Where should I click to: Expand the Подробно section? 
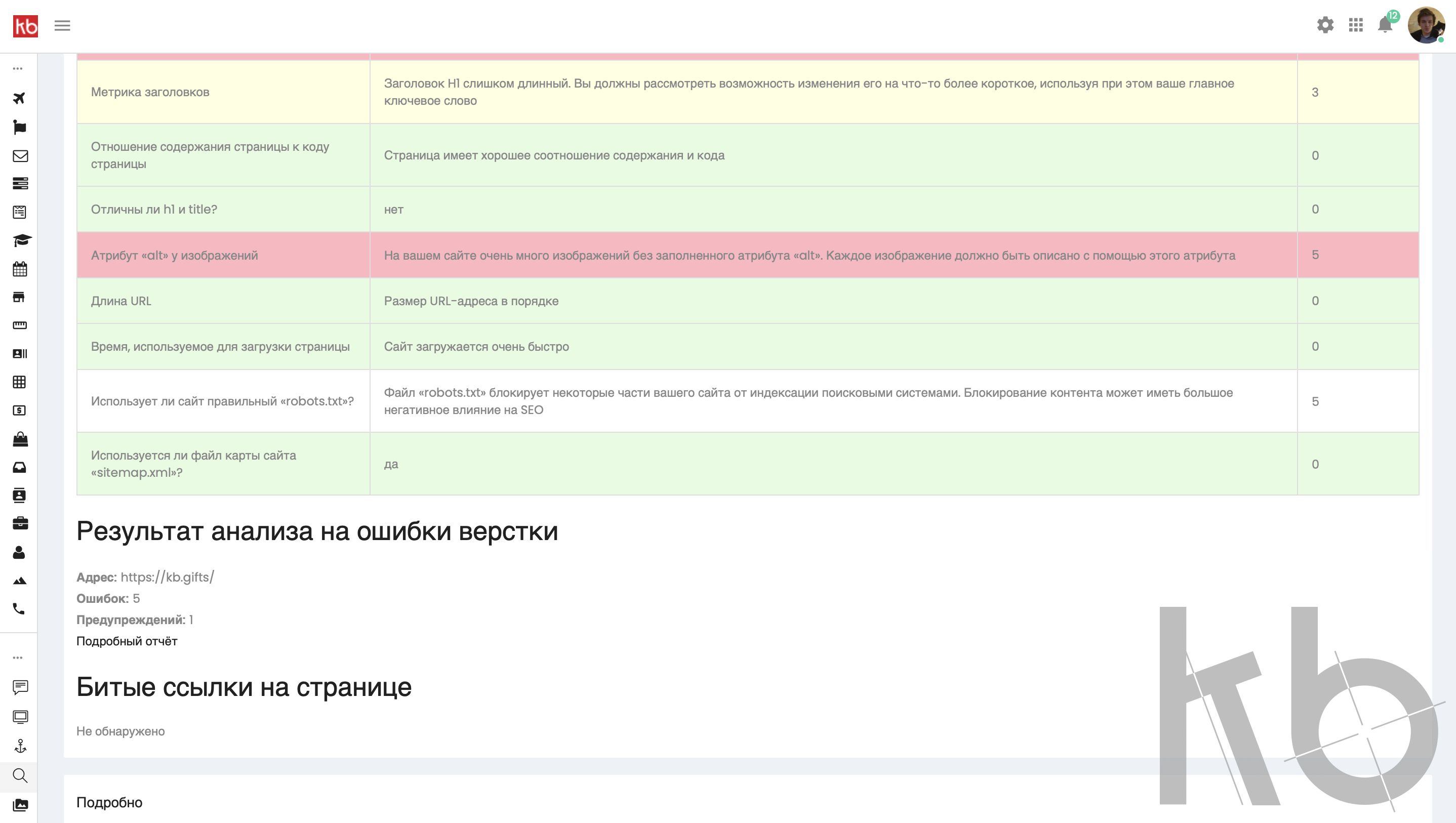109,803
